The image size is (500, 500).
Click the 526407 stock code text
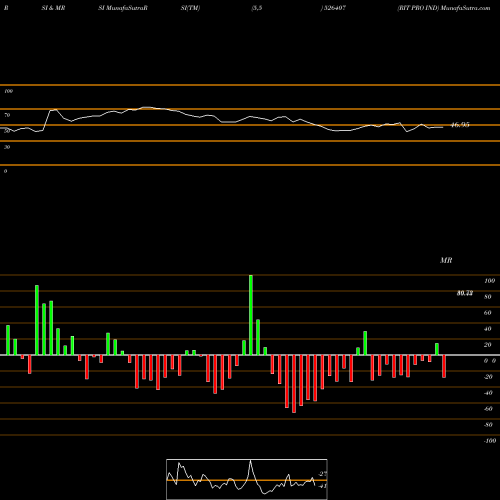tap(335, 8)
